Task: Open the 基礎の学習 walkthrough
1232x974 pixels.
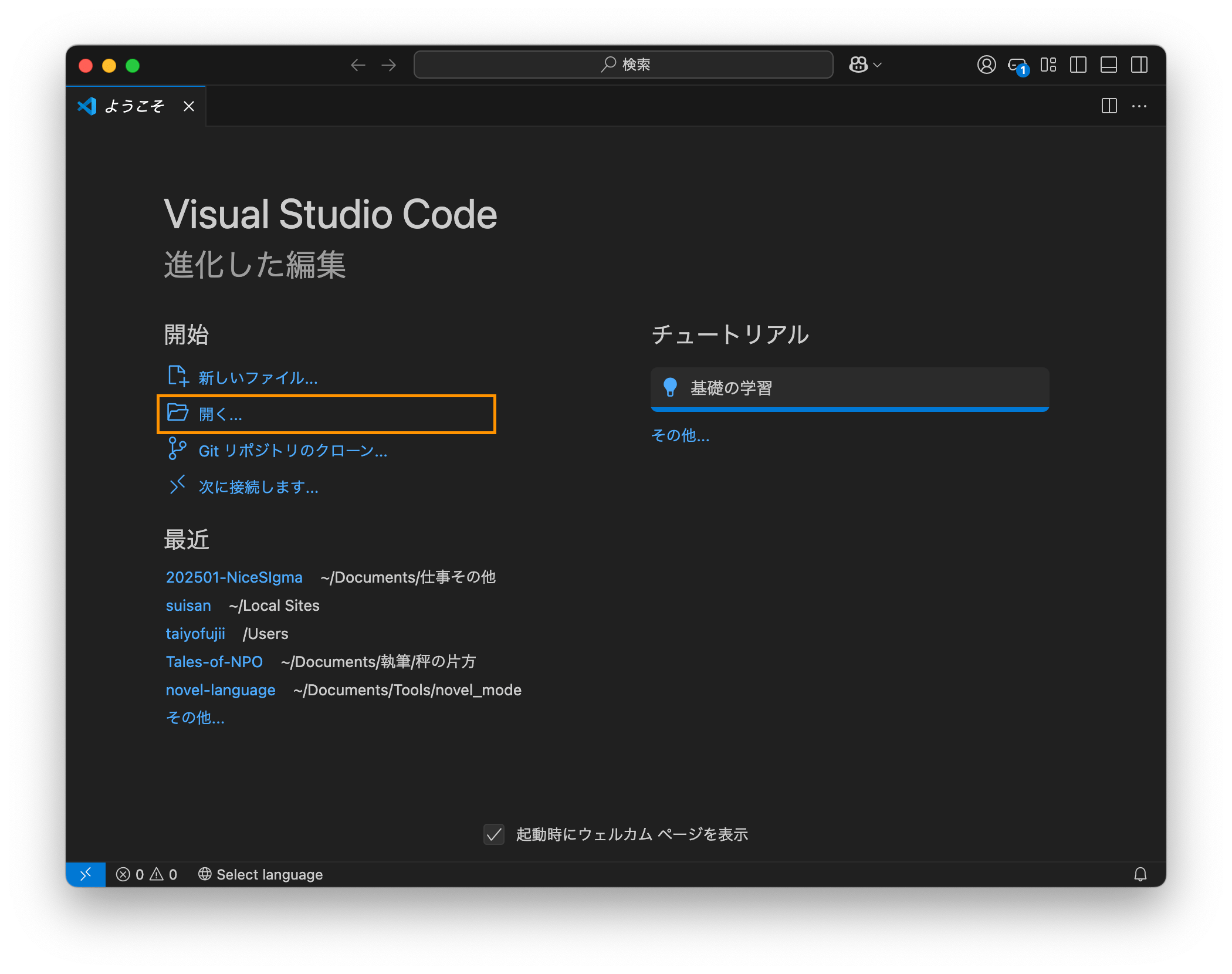Action: 849,388
